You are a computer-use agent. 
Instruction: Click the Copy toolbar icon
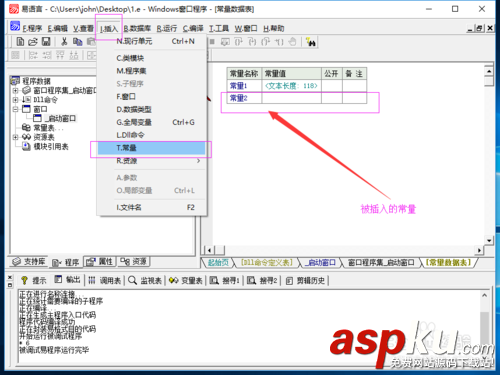pos(78,42)
